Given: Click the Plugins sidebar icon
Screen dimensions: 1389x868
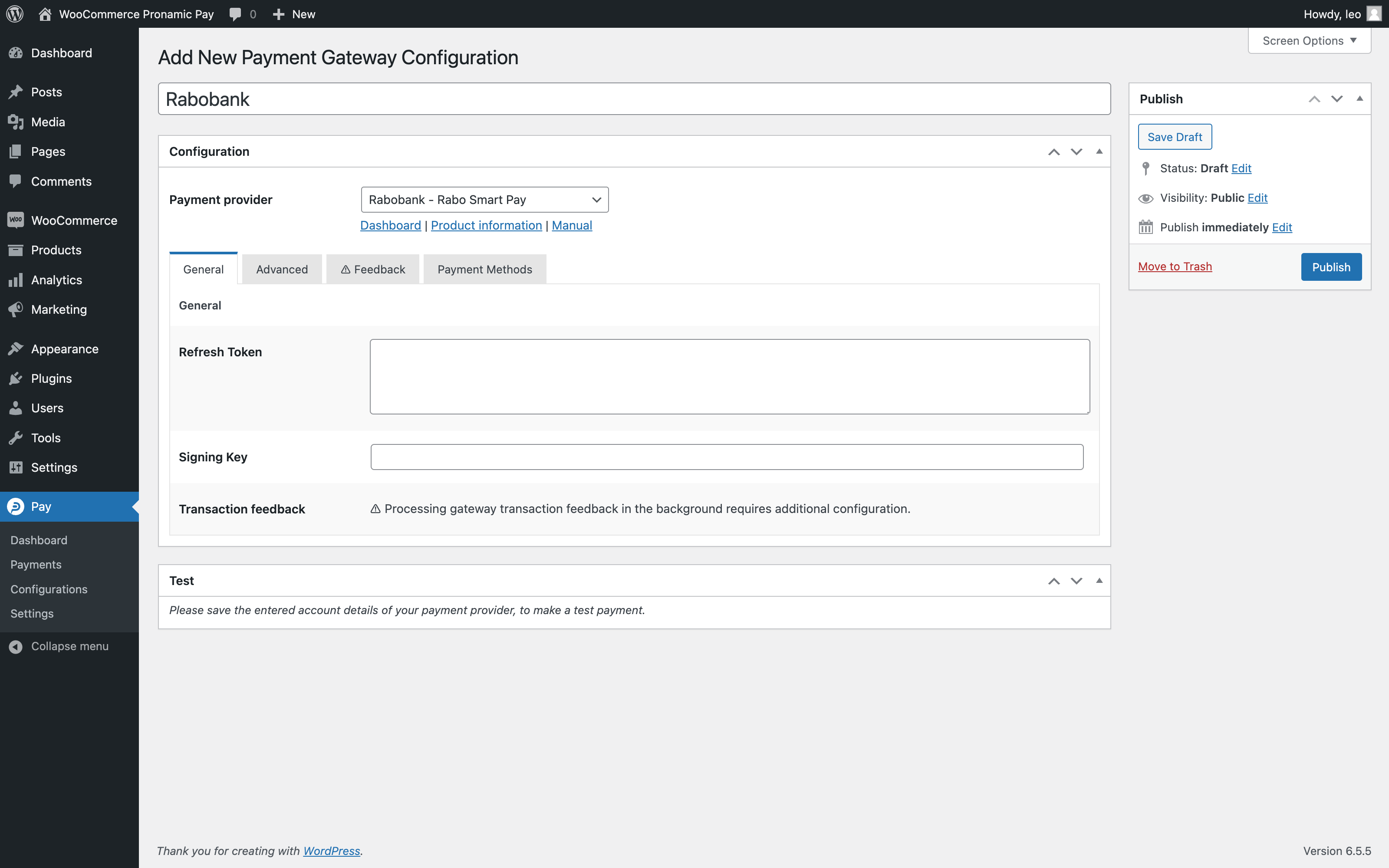Looking at the screenshot, I should (x=17, y=378).
